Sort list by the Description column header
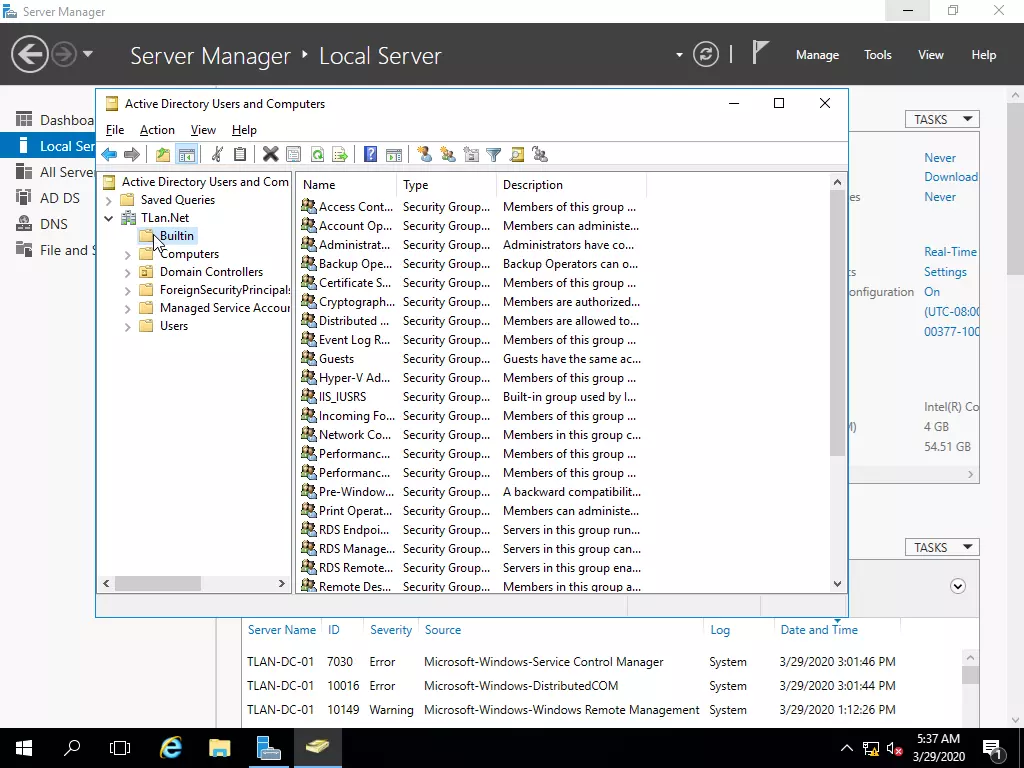 click(533, 185)
